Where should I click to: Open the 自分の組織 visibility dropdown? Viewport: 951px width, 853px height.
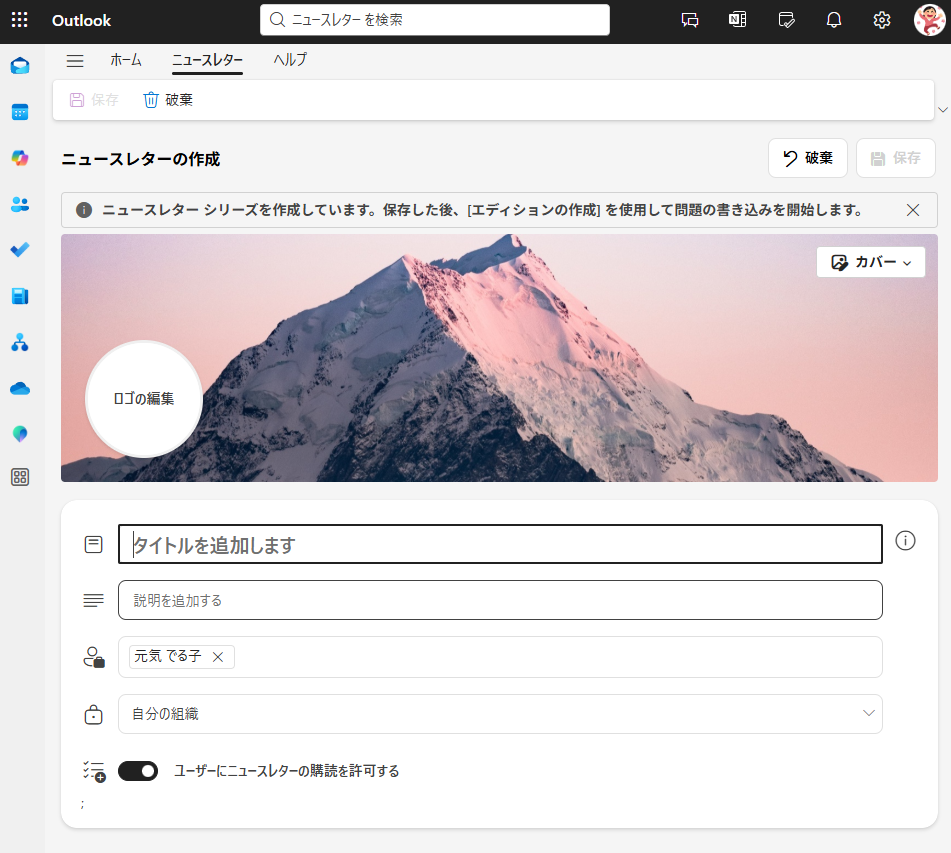(500, 714)
